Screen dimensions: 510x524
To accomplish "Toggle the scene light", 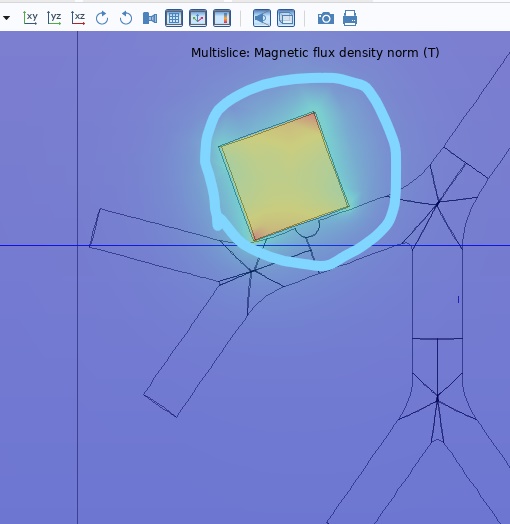I will tap(262, 18).
